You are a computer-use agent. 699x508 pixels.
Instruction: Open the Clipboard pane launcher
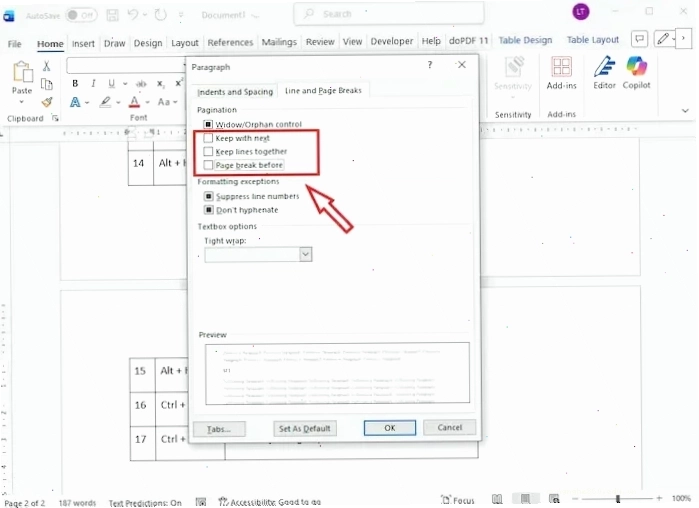click(55, 118)
